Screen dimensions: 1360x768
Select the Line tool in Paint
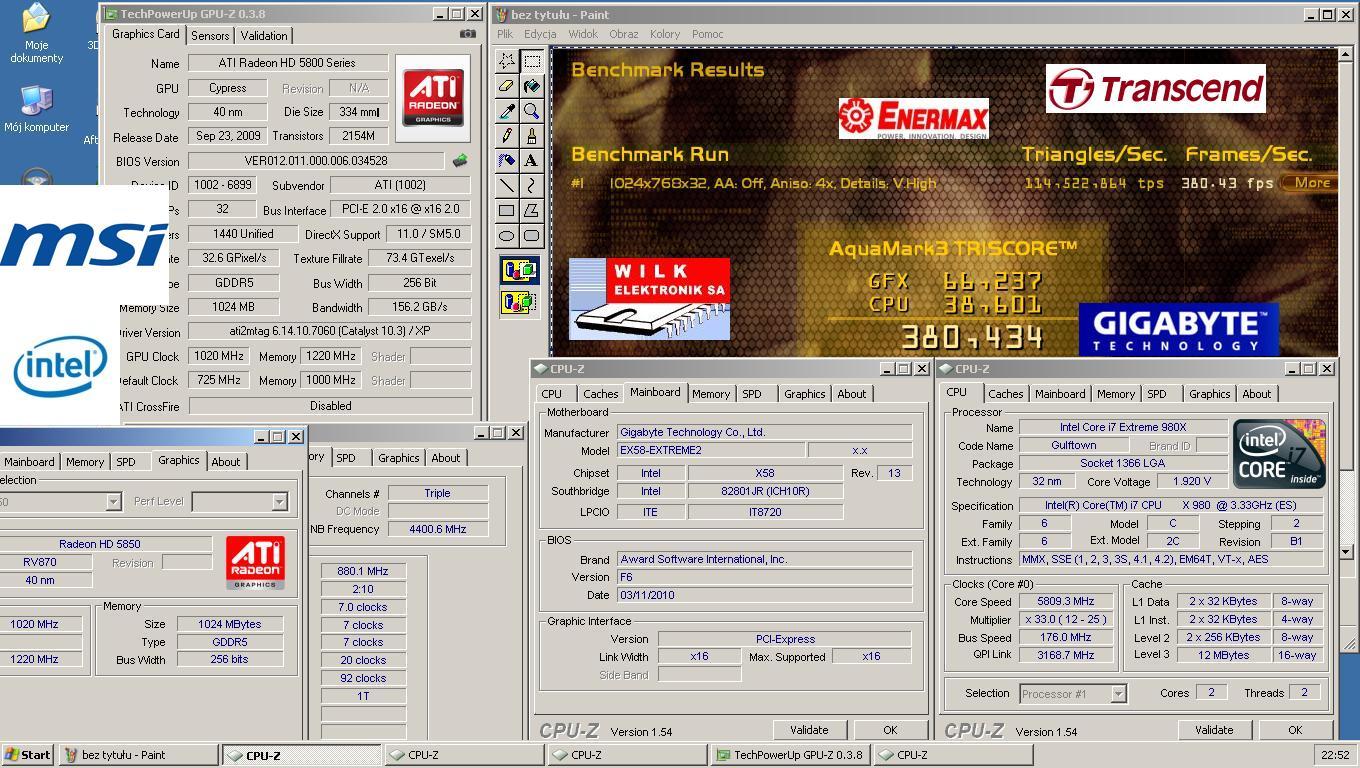507,185
